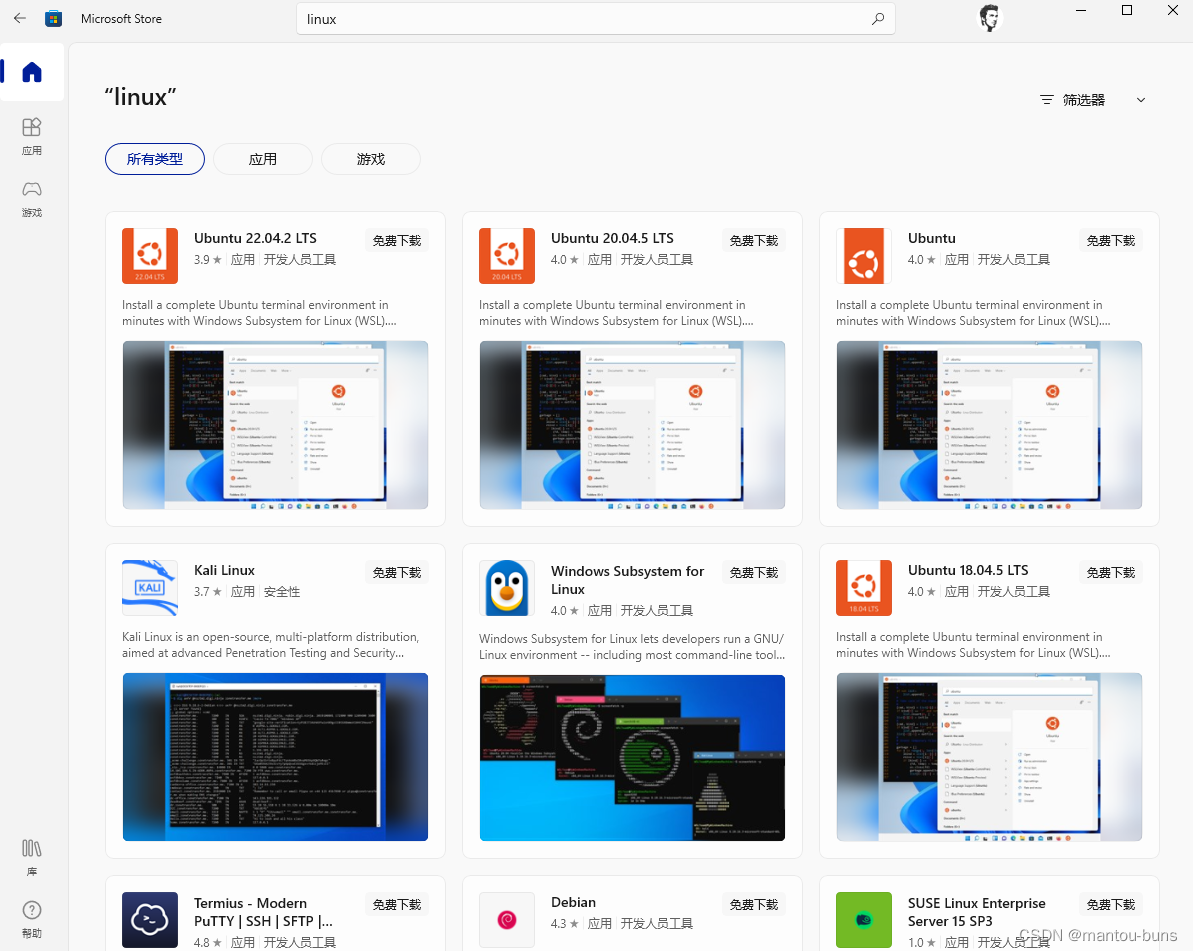Open the Windows Subsystem for Linux penguin icon
Screen dimensions: 1193x951
pos(506,588)
